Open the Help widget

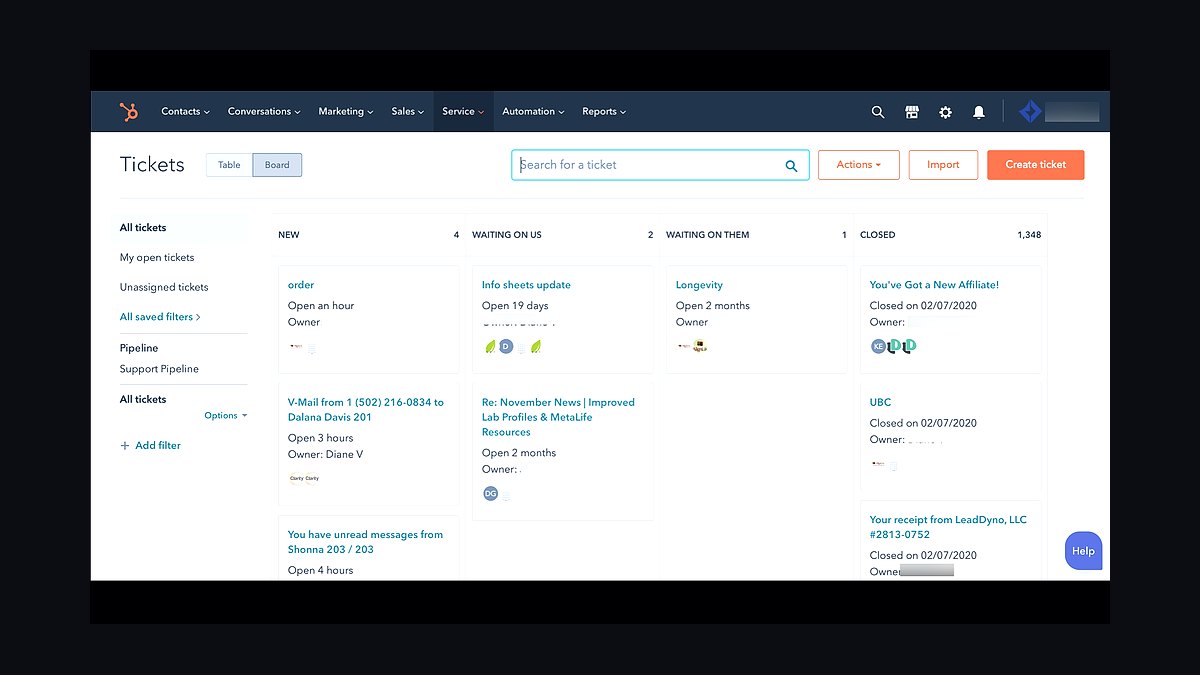pos(1083,551)
